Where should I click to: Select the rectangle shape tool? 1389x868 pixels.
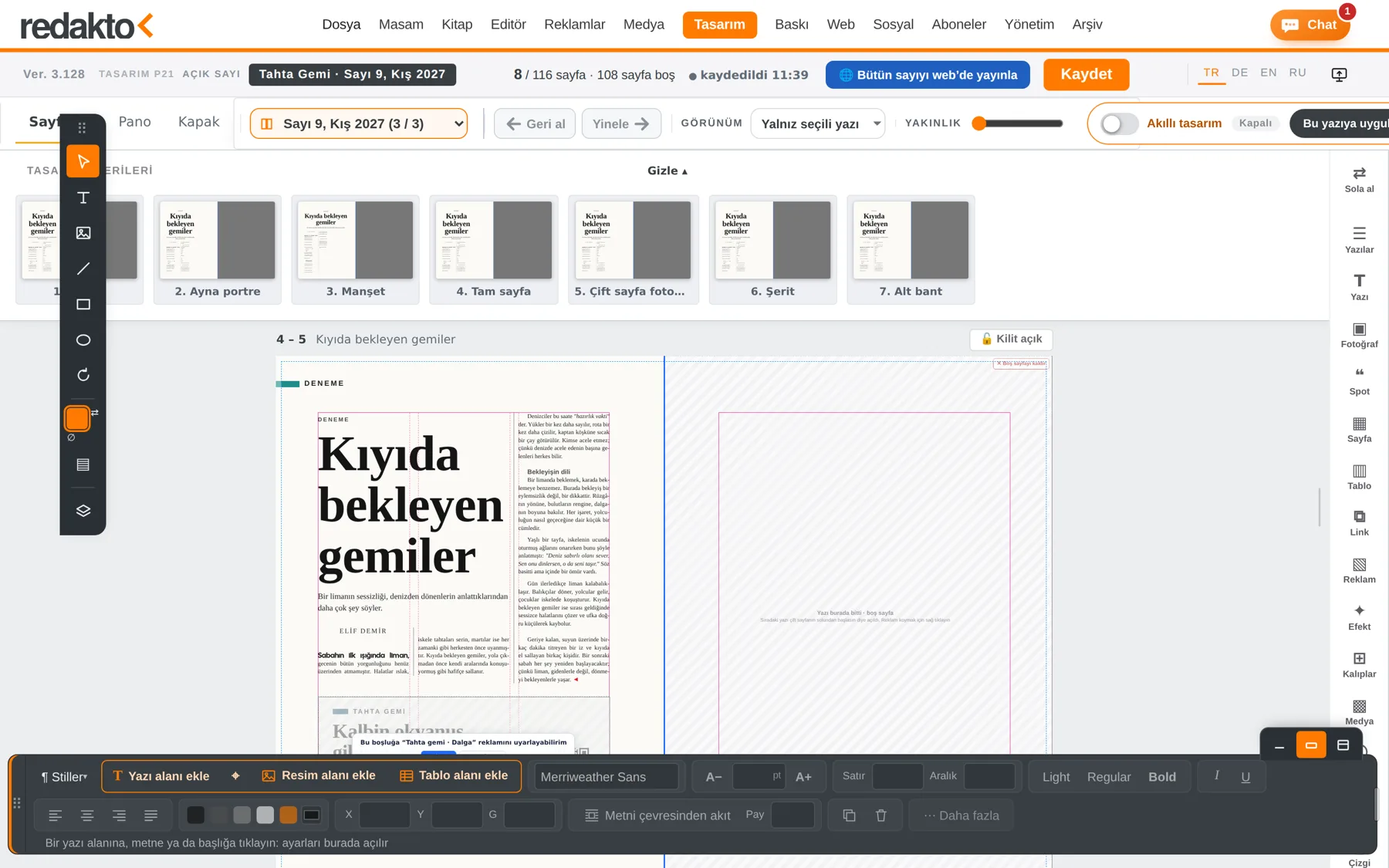point(83,304)
